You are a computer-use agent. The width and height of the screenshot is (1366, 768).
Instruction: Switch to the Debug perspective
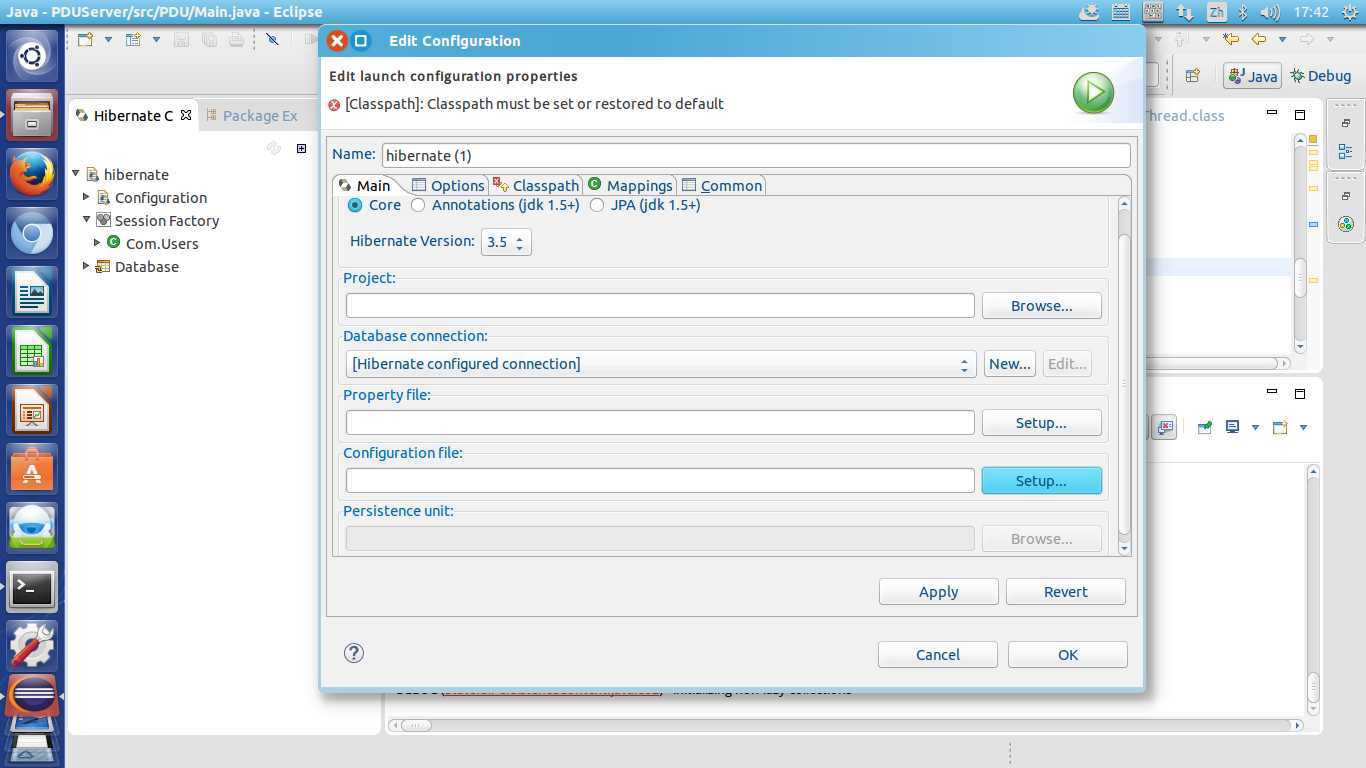tap(1322, 76)
